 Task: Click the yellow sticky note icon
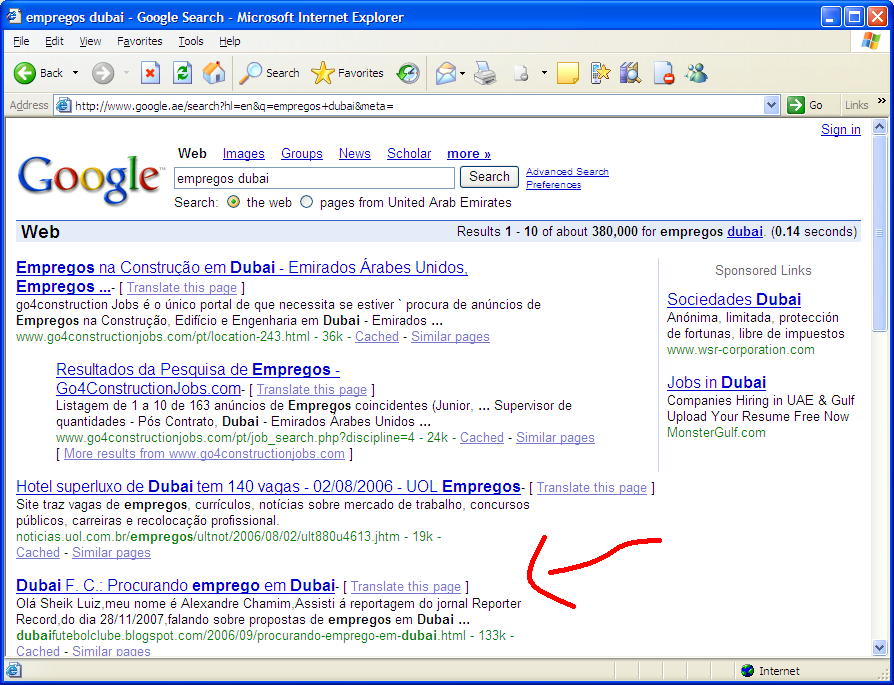coord(567,73)
